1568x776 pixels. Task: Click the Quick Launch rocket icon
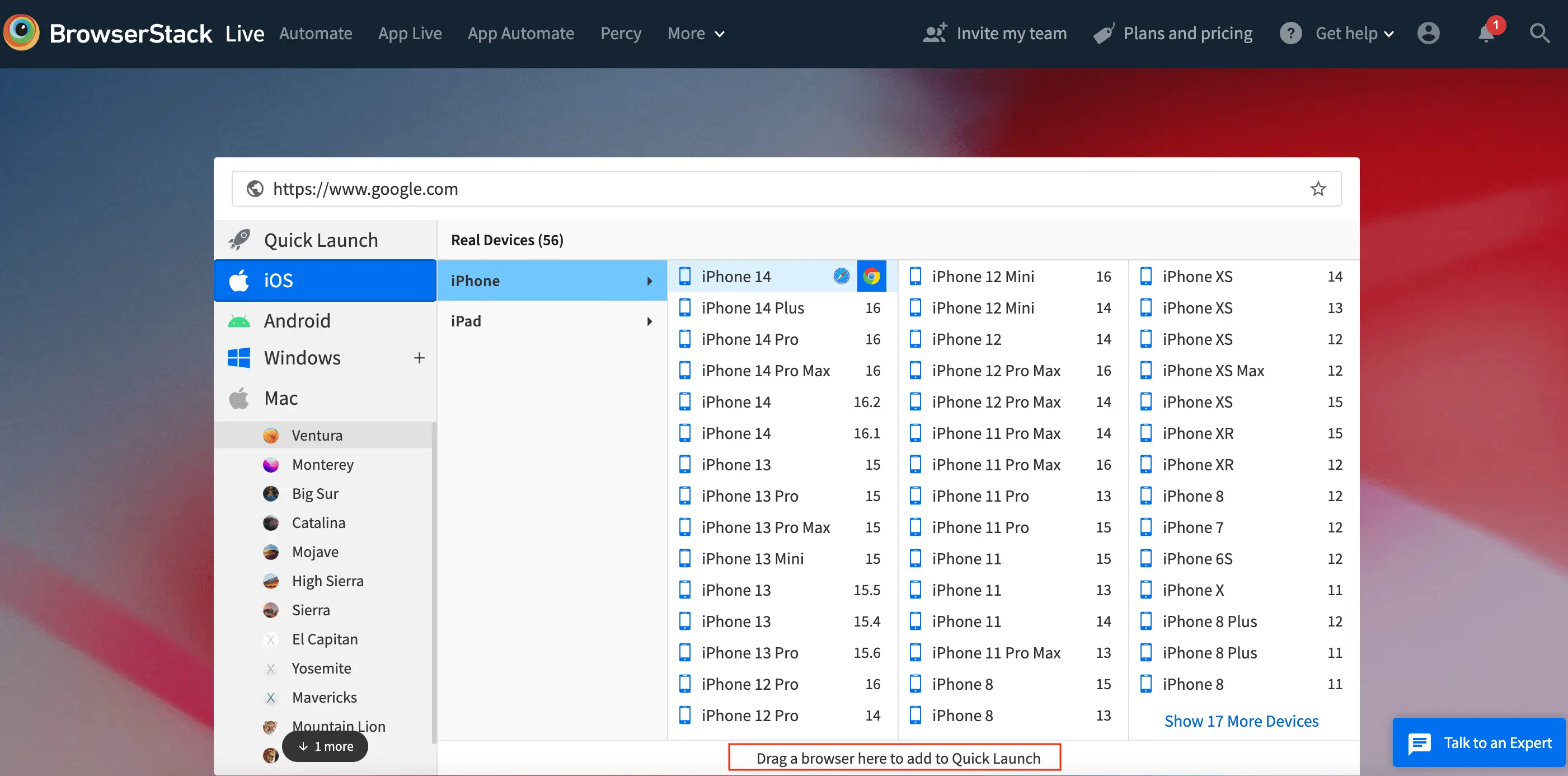pos(240,240)
